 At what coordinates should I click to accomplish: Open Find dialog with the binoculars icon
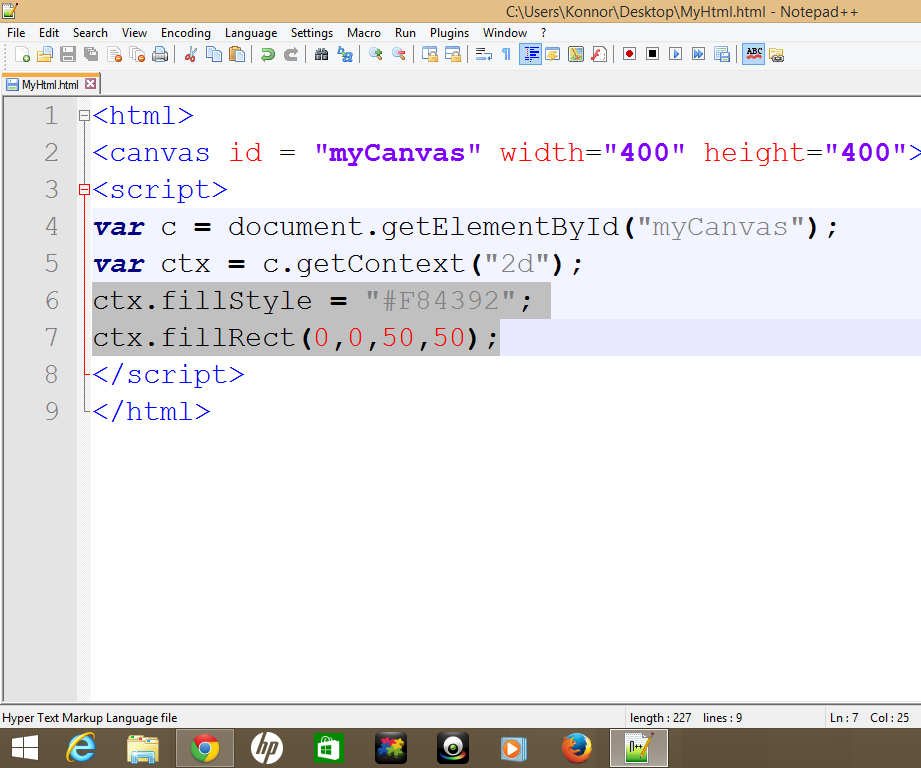[320, 54]
